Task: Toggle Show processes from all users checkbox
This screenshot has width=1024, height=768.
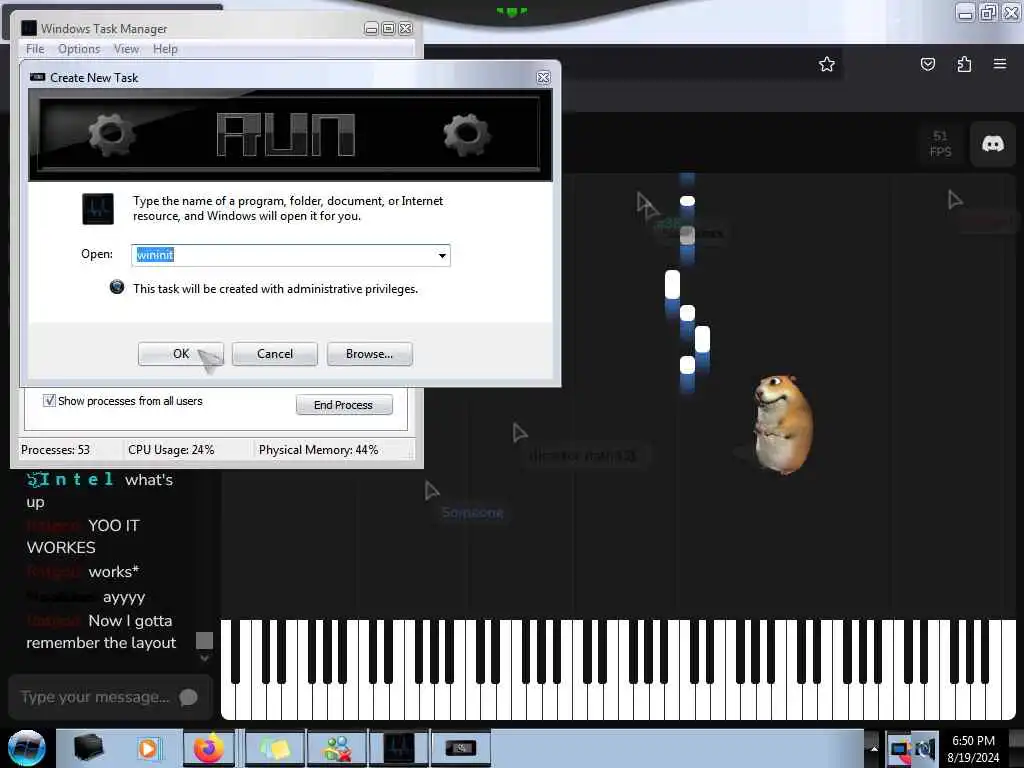Action: click(49, 400)
